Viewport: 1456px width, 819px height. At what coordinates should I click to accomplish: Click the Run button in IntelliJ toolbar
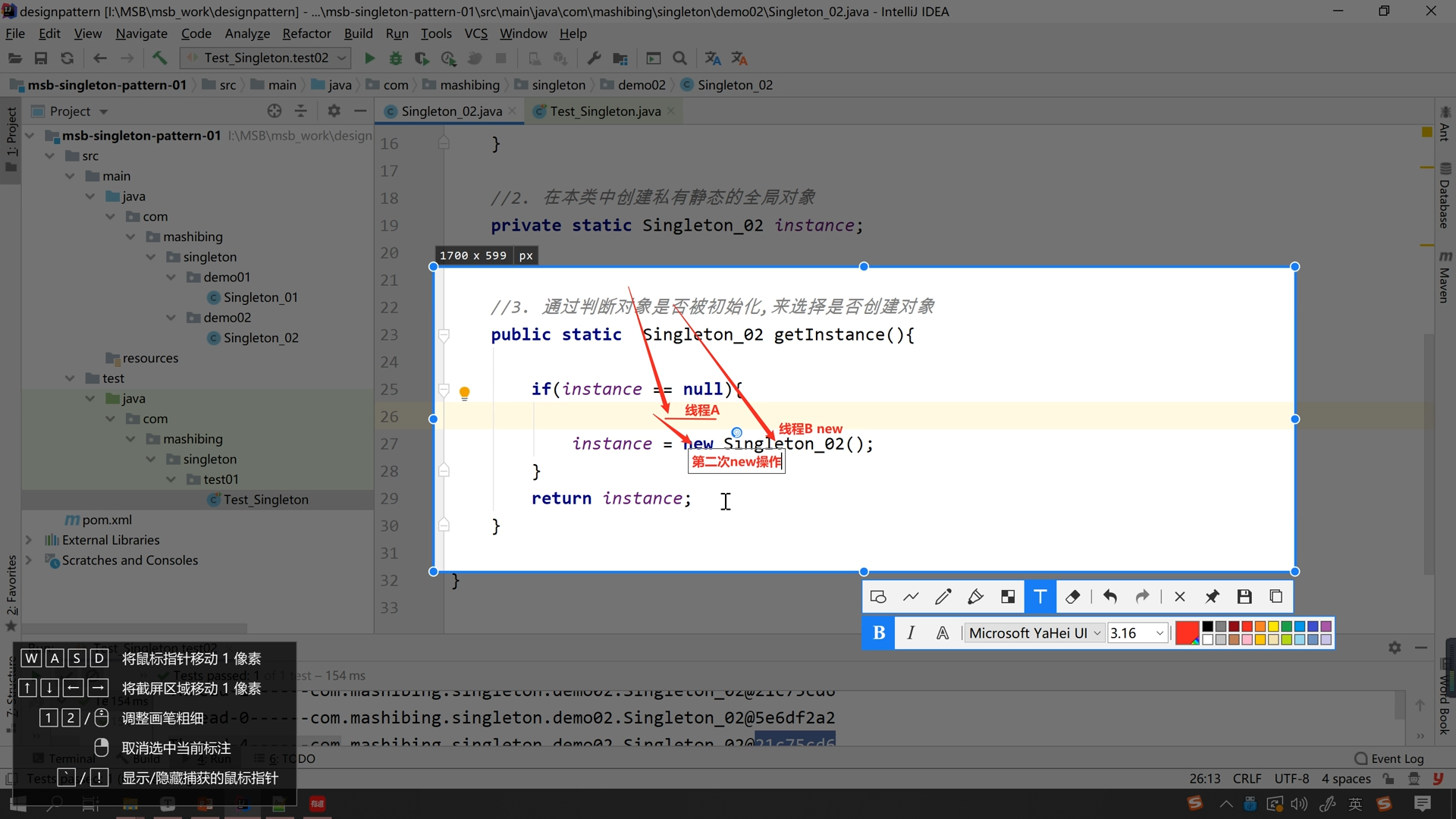coord(369,58)
